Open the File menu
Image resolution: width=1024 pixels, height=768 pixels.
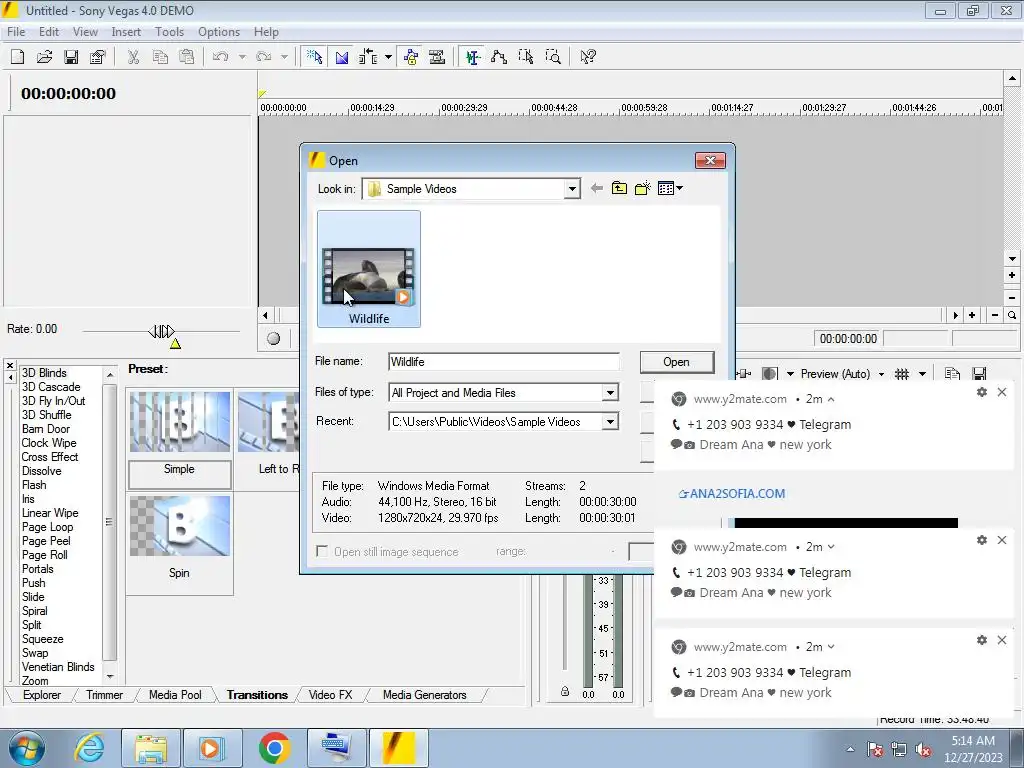click(16, 31)
